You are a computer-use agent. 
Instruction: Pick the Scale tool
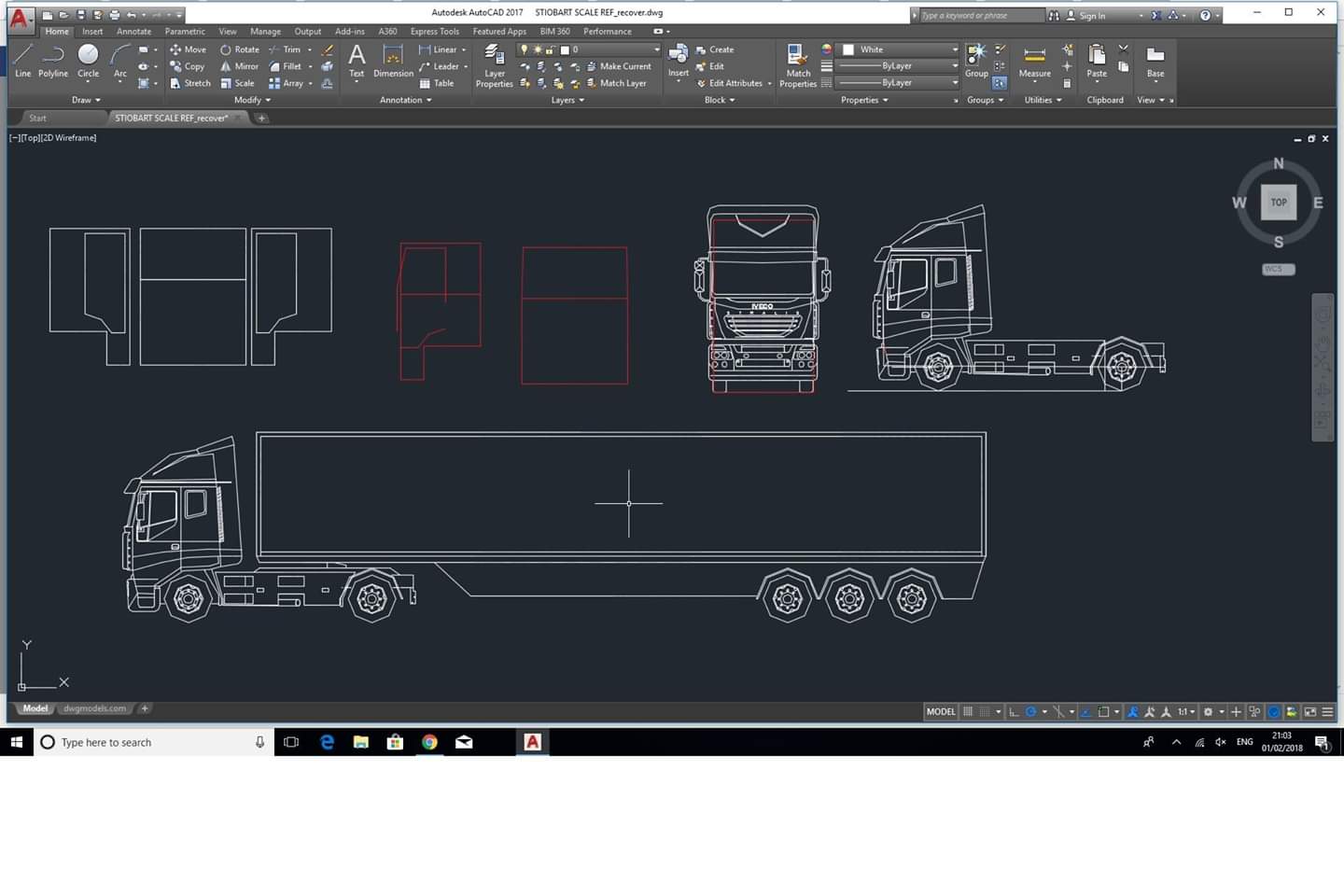click(x=237, y=83)
